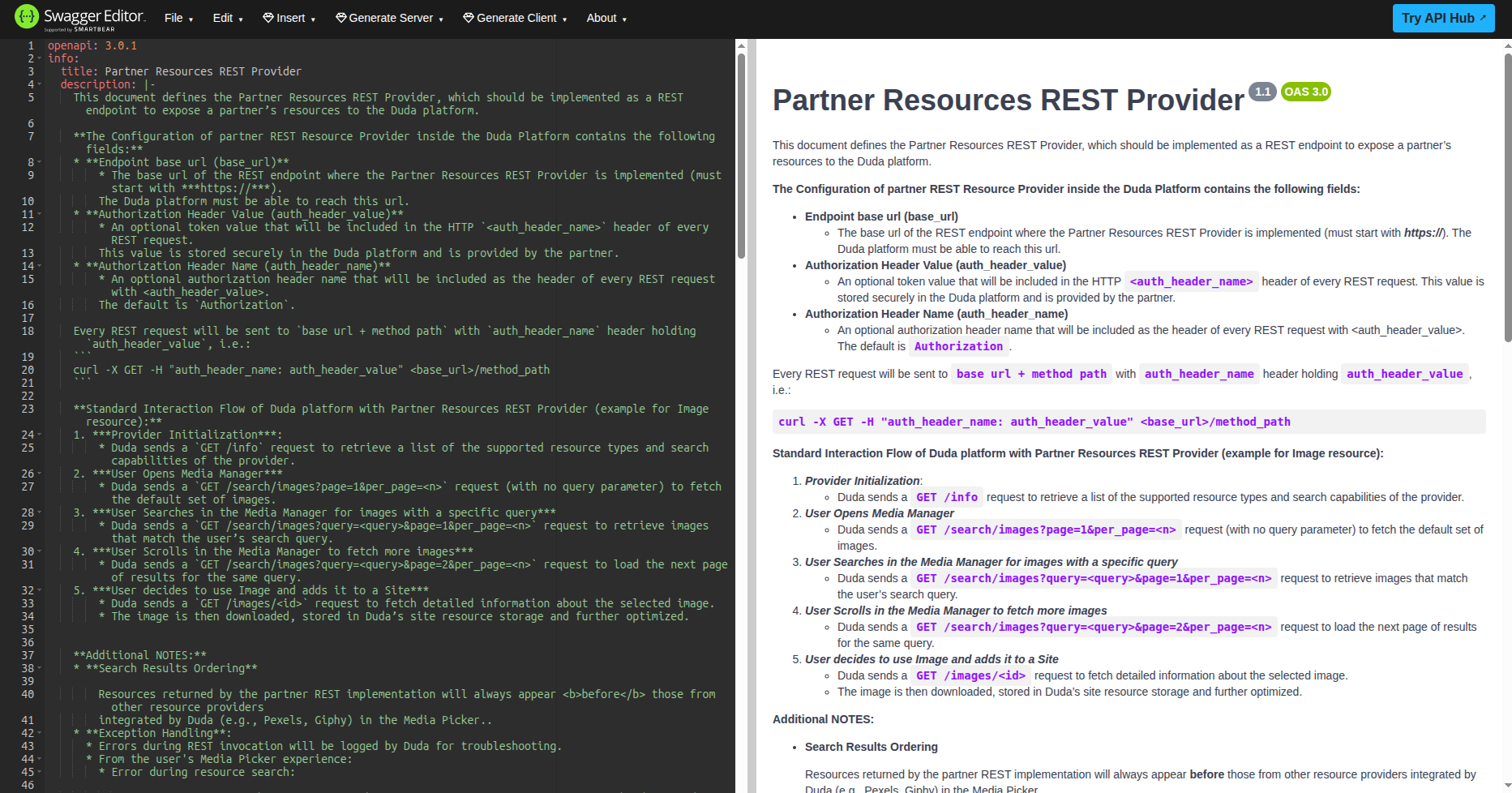The width and height of the screenshot is (1512, 793).
Task: Open the Insert menu
Action: 289,18
